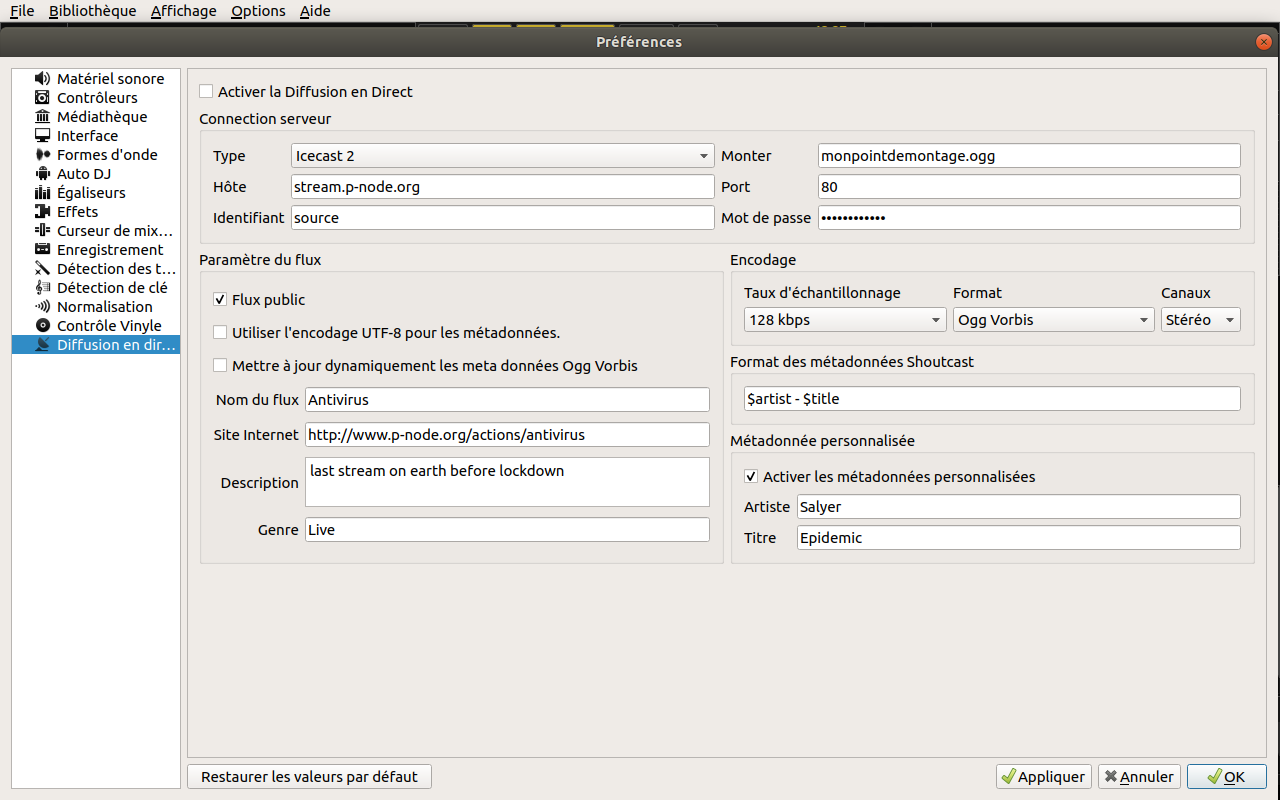Click the Hôte input field
The width and height of the screenshot is (1280, 800).
pos(501,187)
